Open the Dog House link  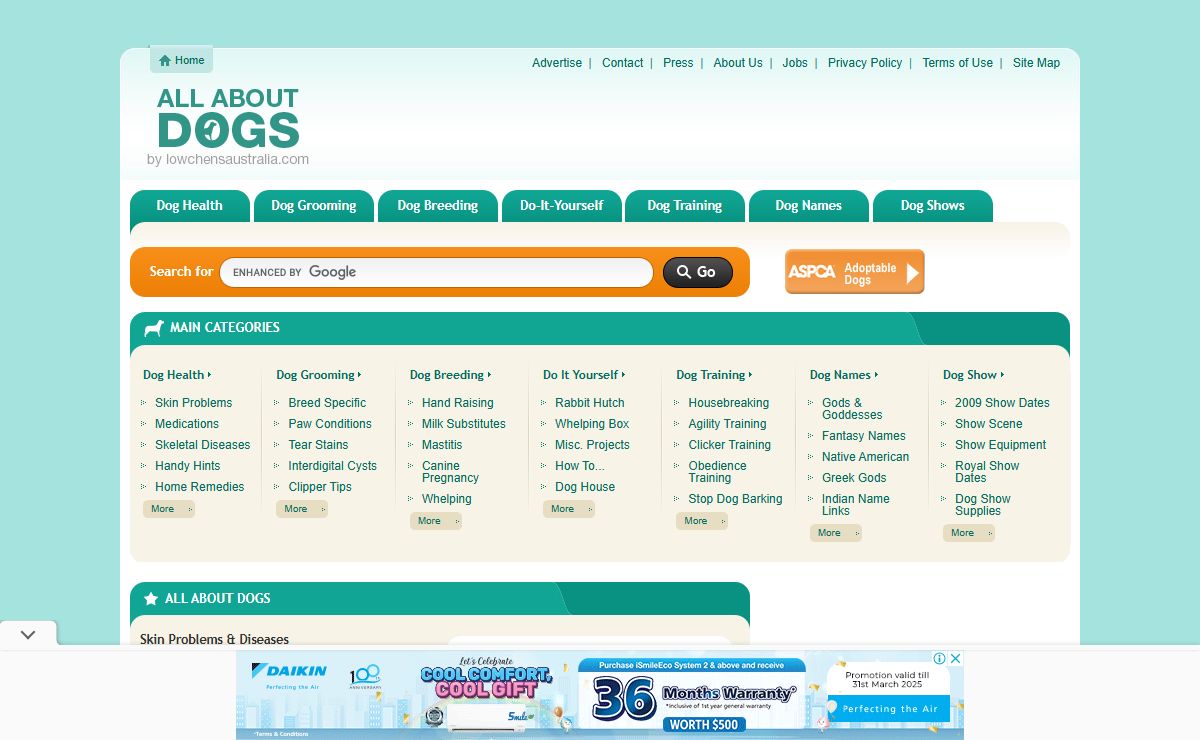(x=585, y=487)
